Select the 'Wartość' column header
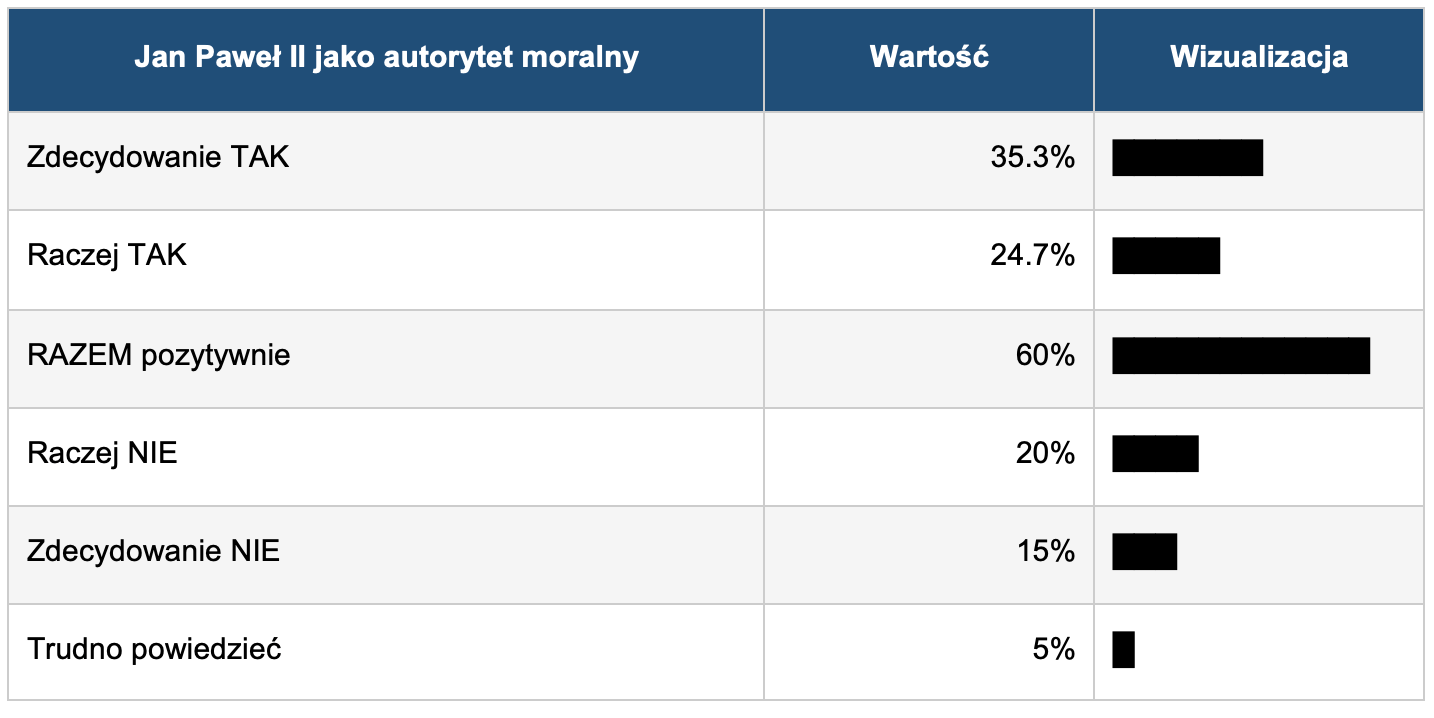 (929, 58)
